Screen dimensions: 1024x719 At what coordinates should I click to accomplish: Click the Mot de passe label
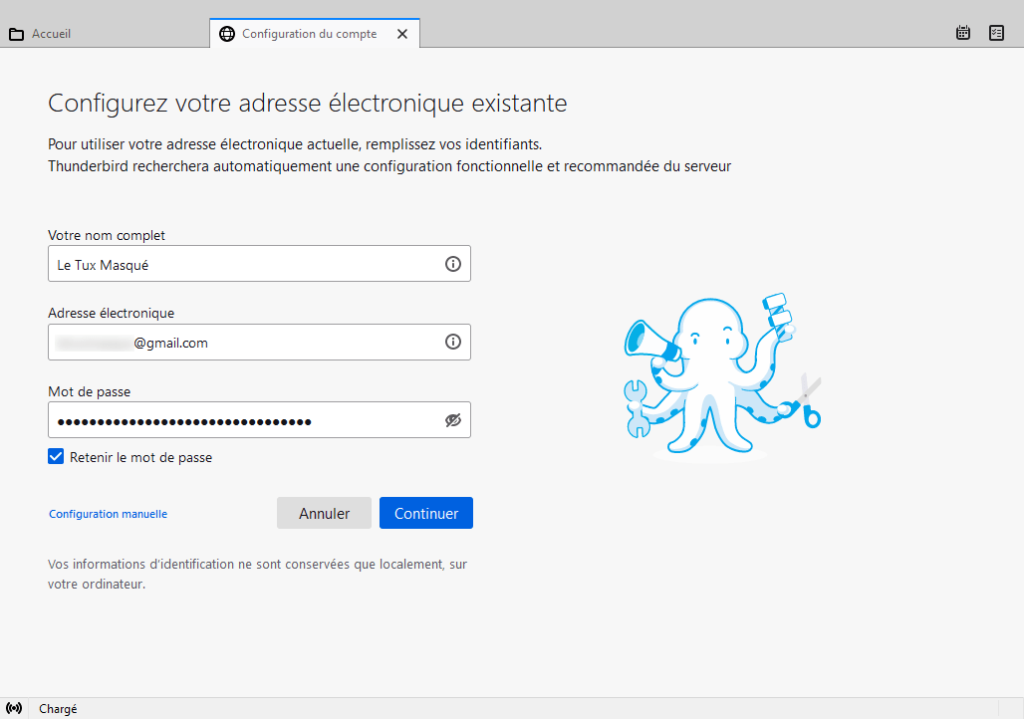click(89, 391)
